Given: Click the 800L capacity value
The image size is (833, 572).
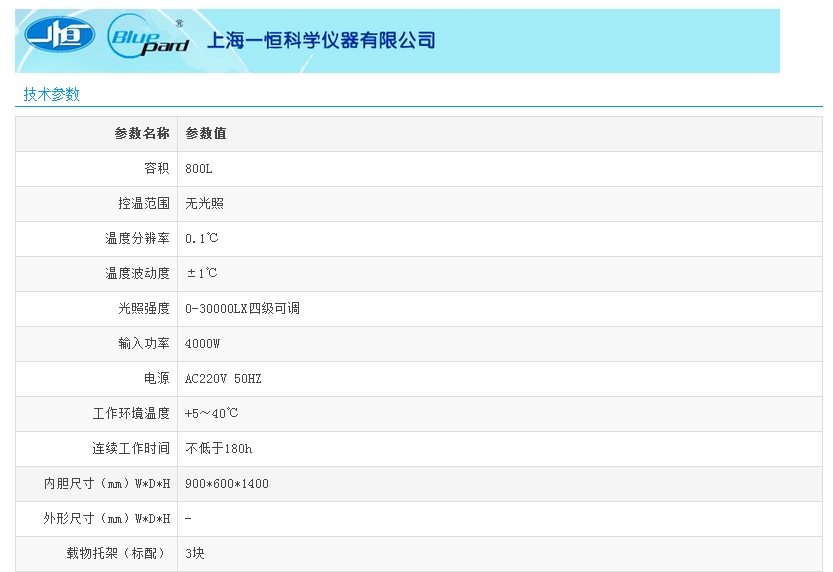Looking at the screenshot, I should click(x=199, y=169).
